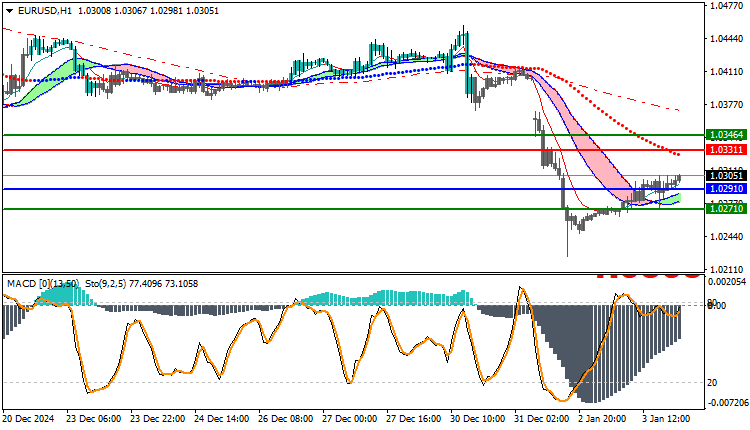Select the 27 Dec 00:00 time axis label
750x430 pixels.
point(350,419)
